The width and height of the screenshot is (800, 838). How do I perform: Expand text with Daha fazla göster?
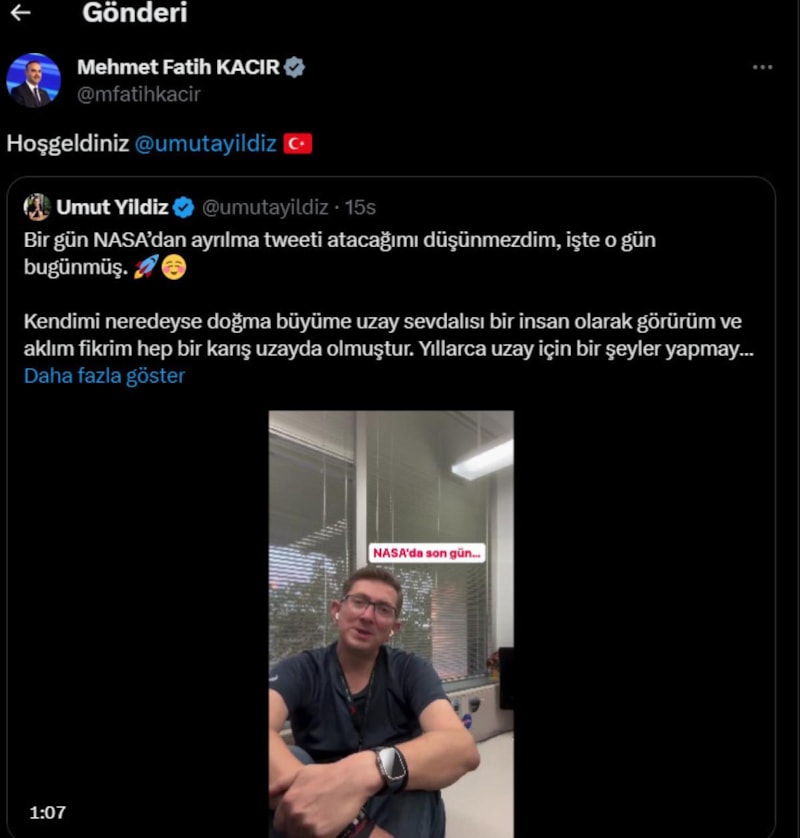(104, 376)
